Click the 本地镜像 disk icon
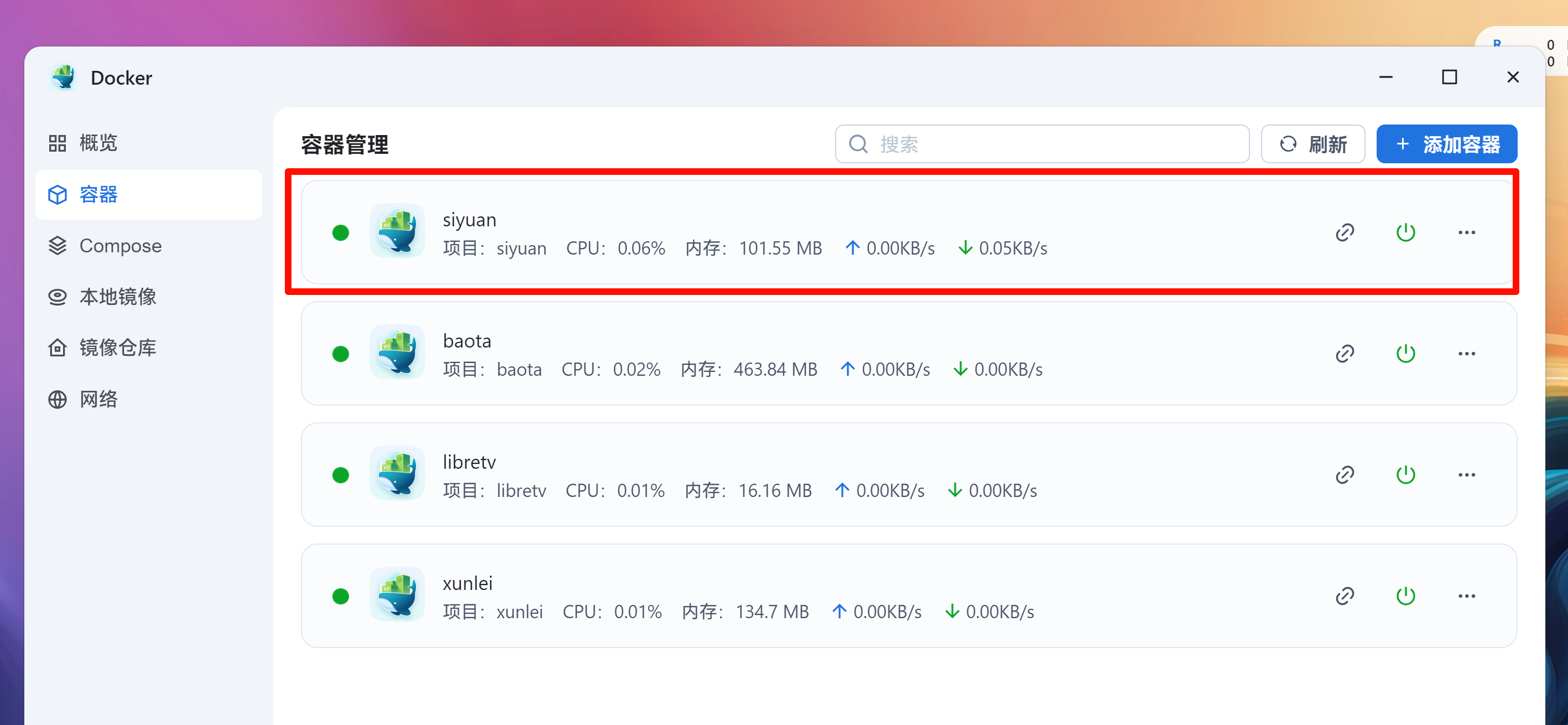The height and width of the screenshot is (725, 1568). click(x=57, y=297)
